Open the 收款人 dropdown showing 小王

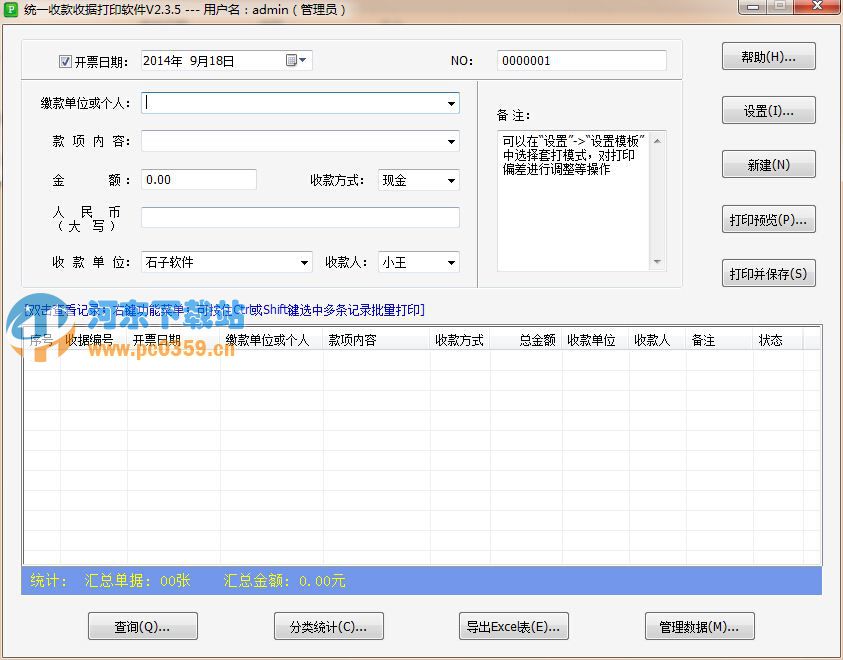pos(451,260)
